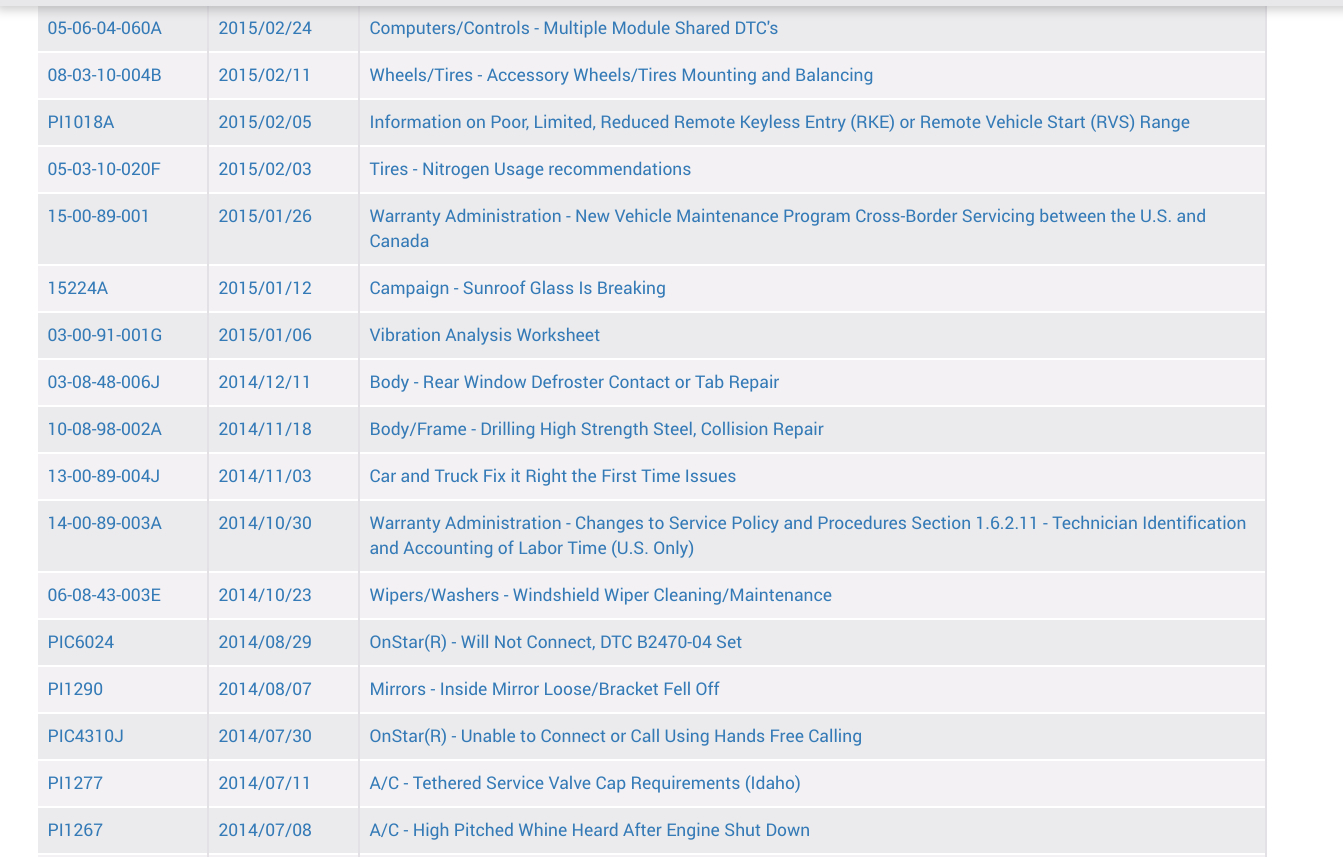Open bulletin PIC4310J
The height and width of the screenshot is (857, 1343).
(x=86, y=736)
